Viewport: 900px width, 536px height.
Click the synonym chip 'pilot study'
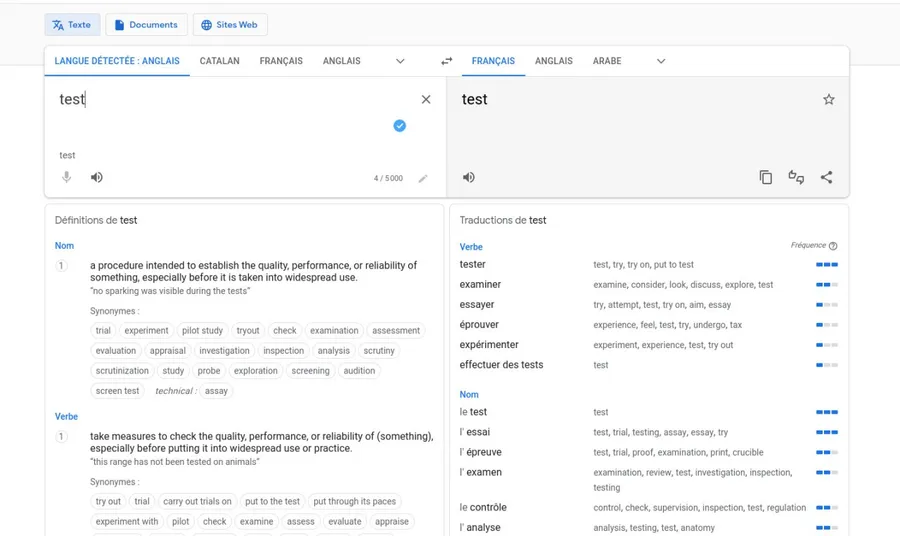pyautogui.click(x=202, y=331)
